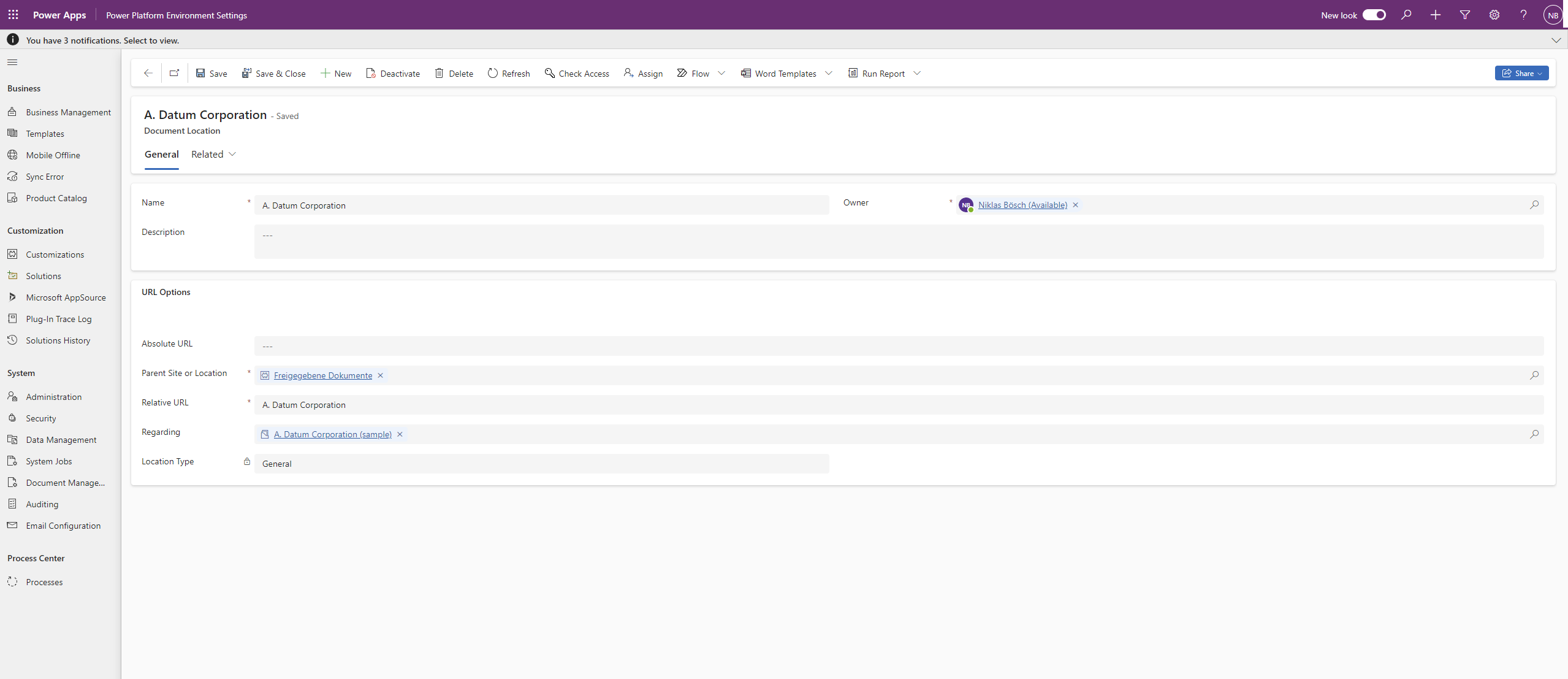
Task: Create a New record
Action: coord(336,74)
